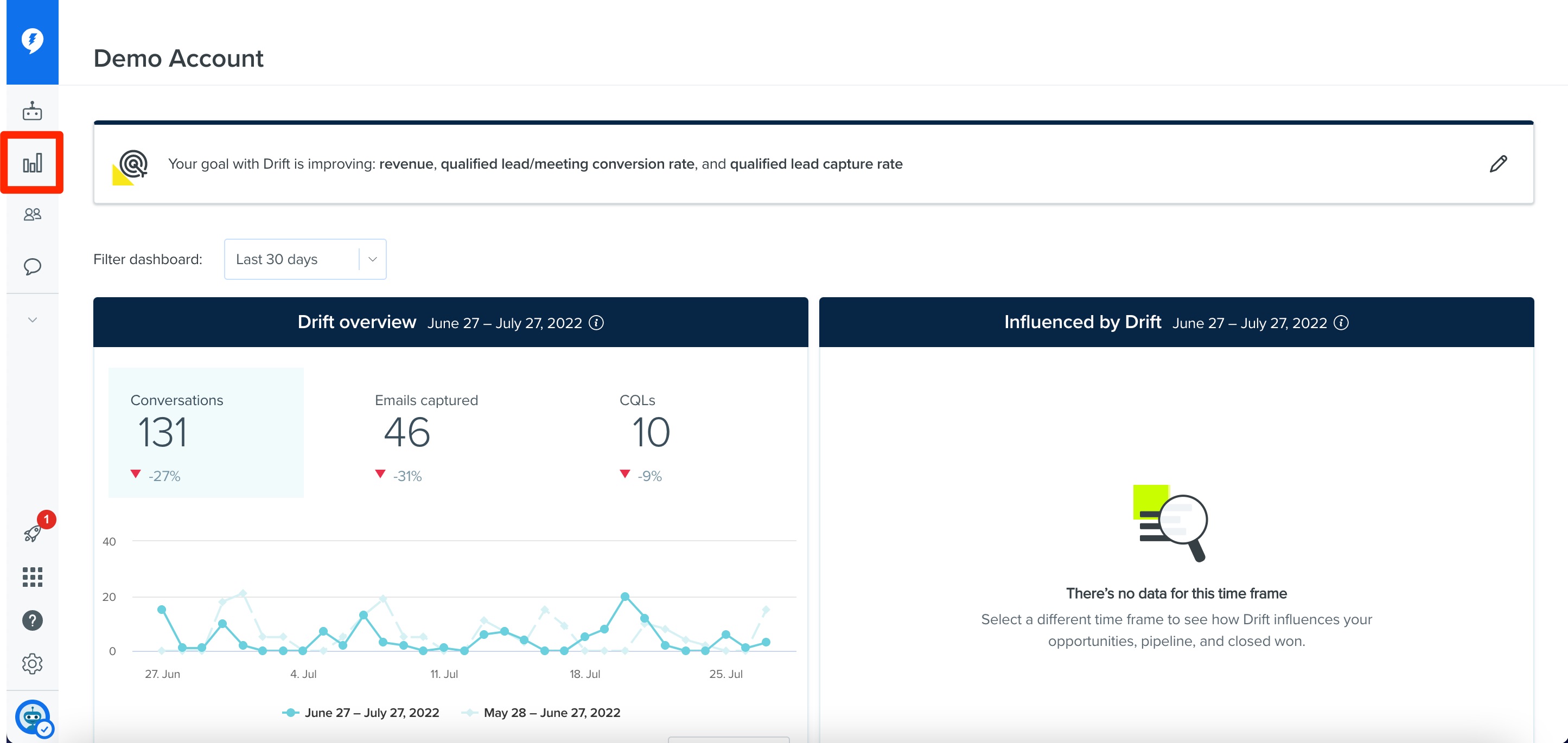Click info icon beside Drift overview dates
The height and width of the screenshot is (743, 1568).
click(596, 323)
